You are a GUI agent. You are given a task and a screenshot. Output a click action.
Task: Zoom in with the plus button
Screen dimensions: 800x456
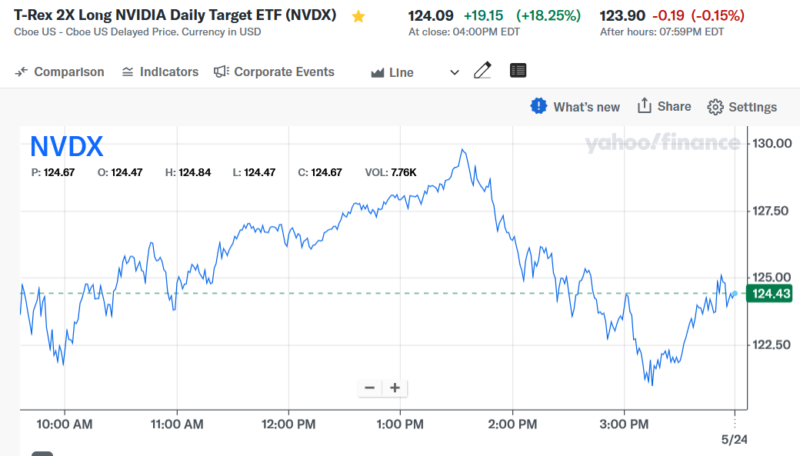395,388
